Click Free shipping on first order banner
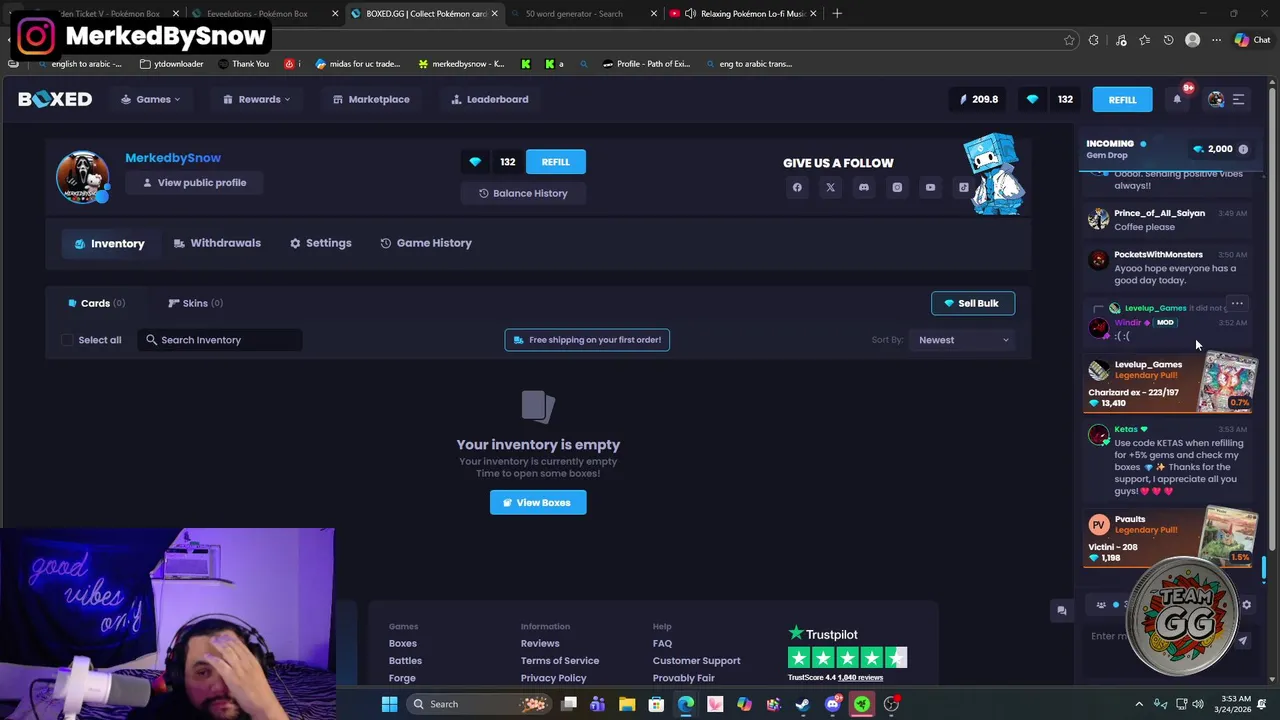 [x=587, y=340]
